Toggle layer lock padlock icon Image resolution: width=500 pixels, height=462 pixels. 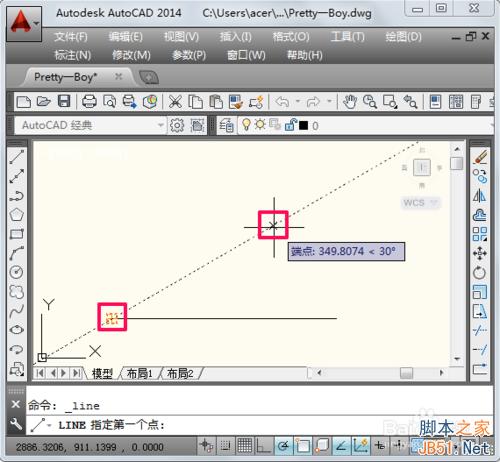pos(290,125)
